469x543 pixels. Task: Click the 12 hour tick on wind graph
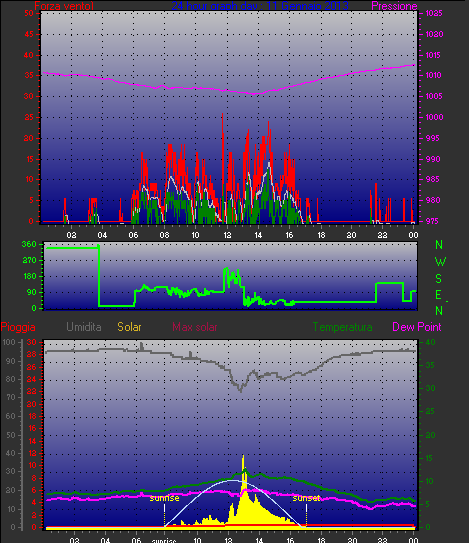(x=227, y=235)
